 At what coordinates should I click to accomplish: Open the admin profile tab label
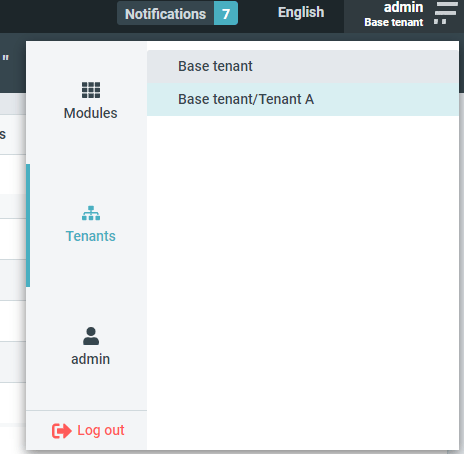(91, 359)
